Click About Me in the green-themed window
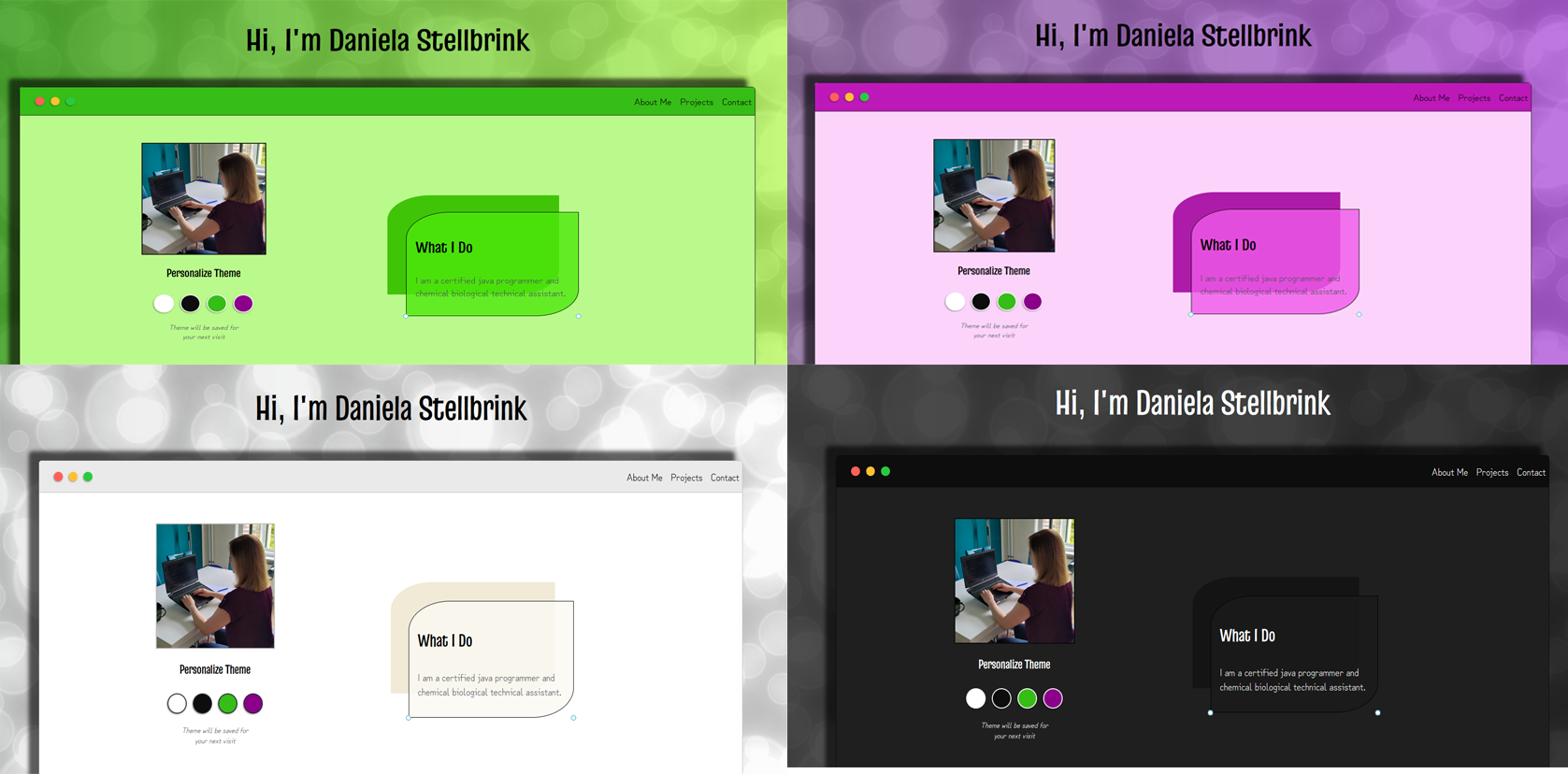Screen dimensions: 1568x774 [x=652, y=102]
